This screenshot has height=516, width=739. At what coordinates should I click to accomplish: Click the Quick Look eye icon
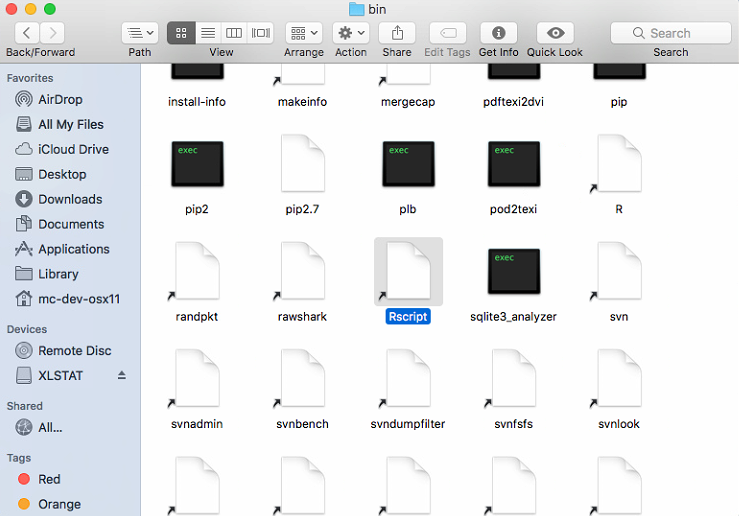click(x=555, y=33)
